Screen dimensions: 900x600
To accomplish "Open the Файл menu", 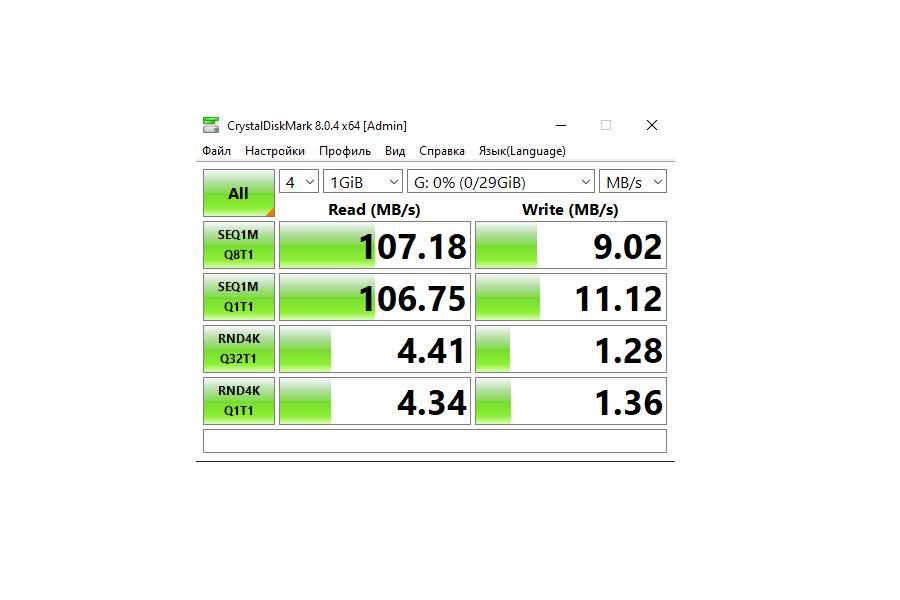I will tap(216, 150).
